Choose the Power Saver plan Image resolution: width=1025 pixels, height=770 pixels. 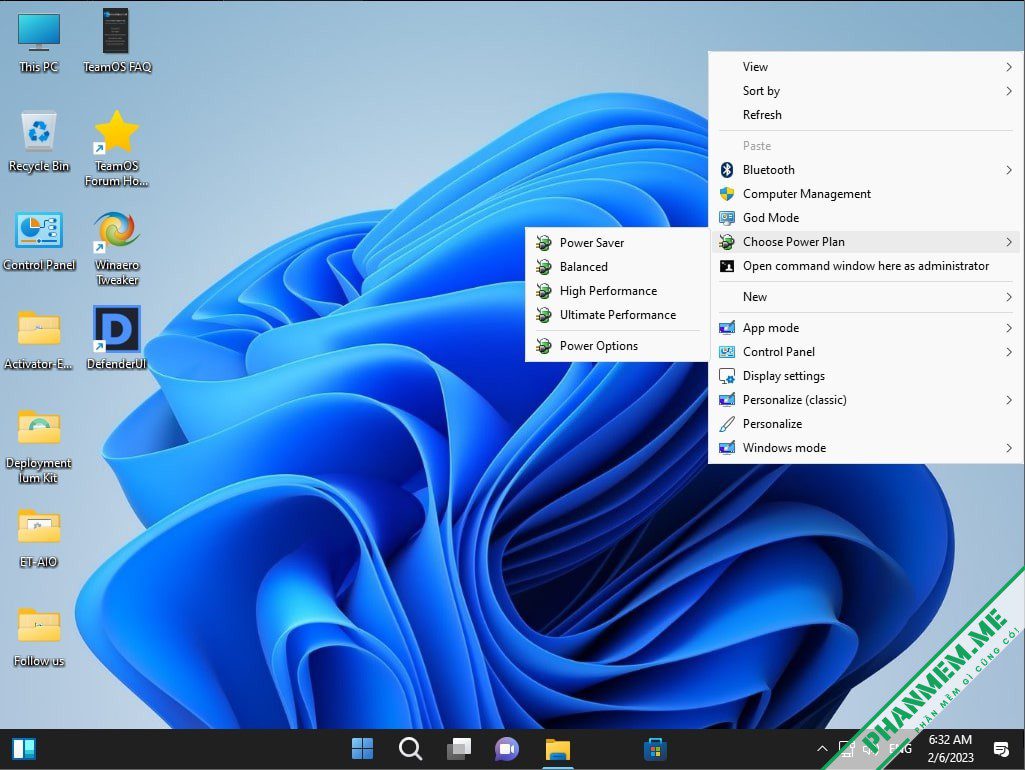click(616, 243)
